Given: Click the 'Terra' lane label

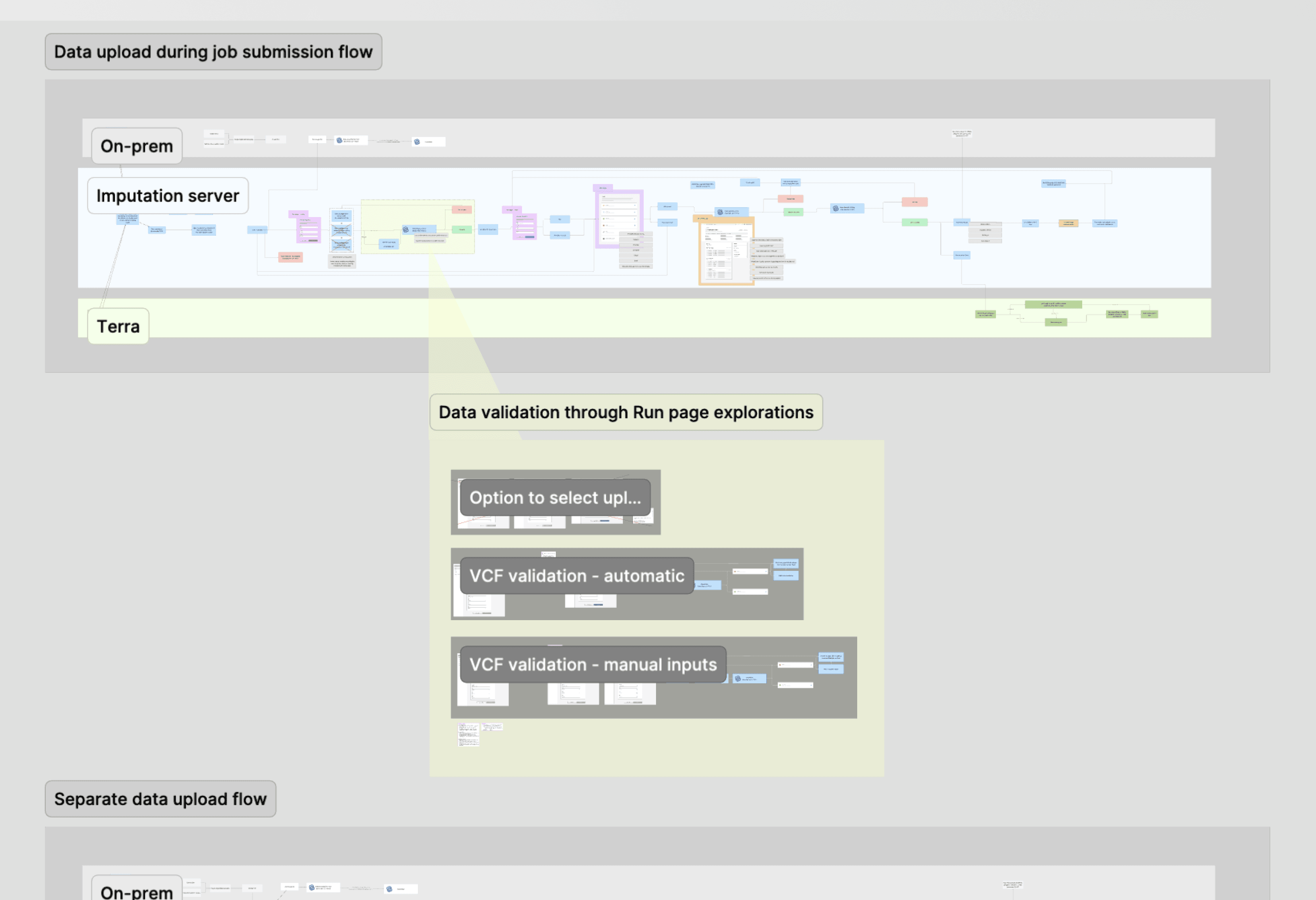Looking at the screenshot, I should click(x=118, y=327).
